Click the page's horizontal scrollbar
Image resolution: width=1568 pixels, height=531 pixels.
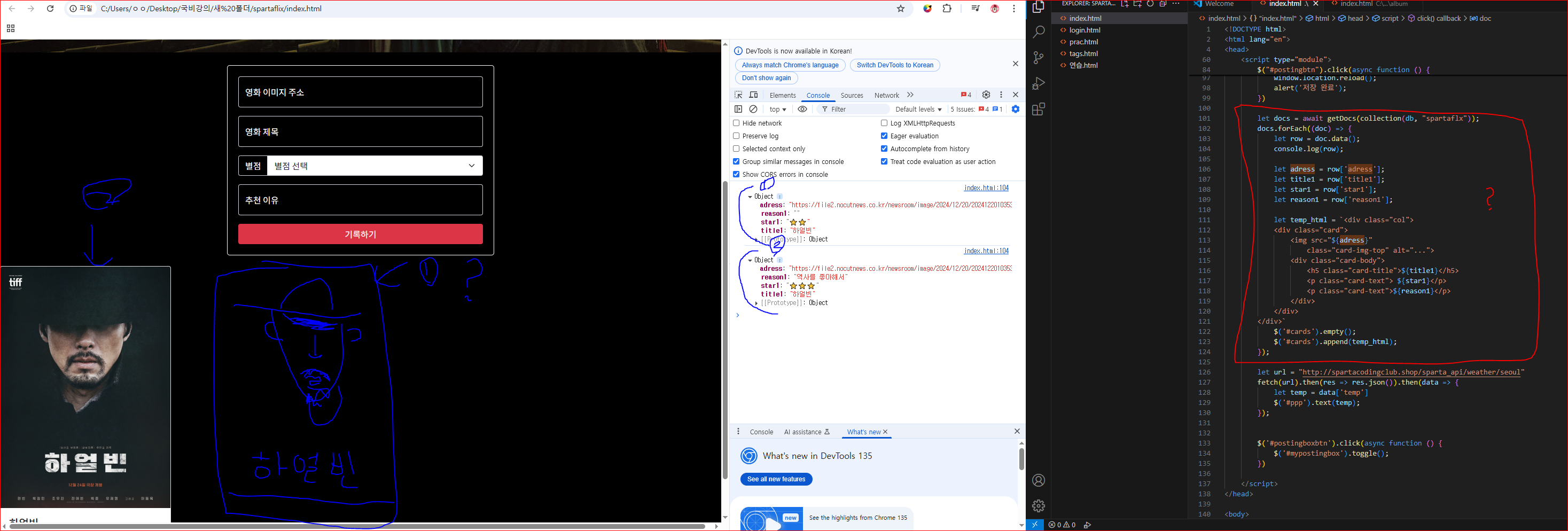(357, 526)
